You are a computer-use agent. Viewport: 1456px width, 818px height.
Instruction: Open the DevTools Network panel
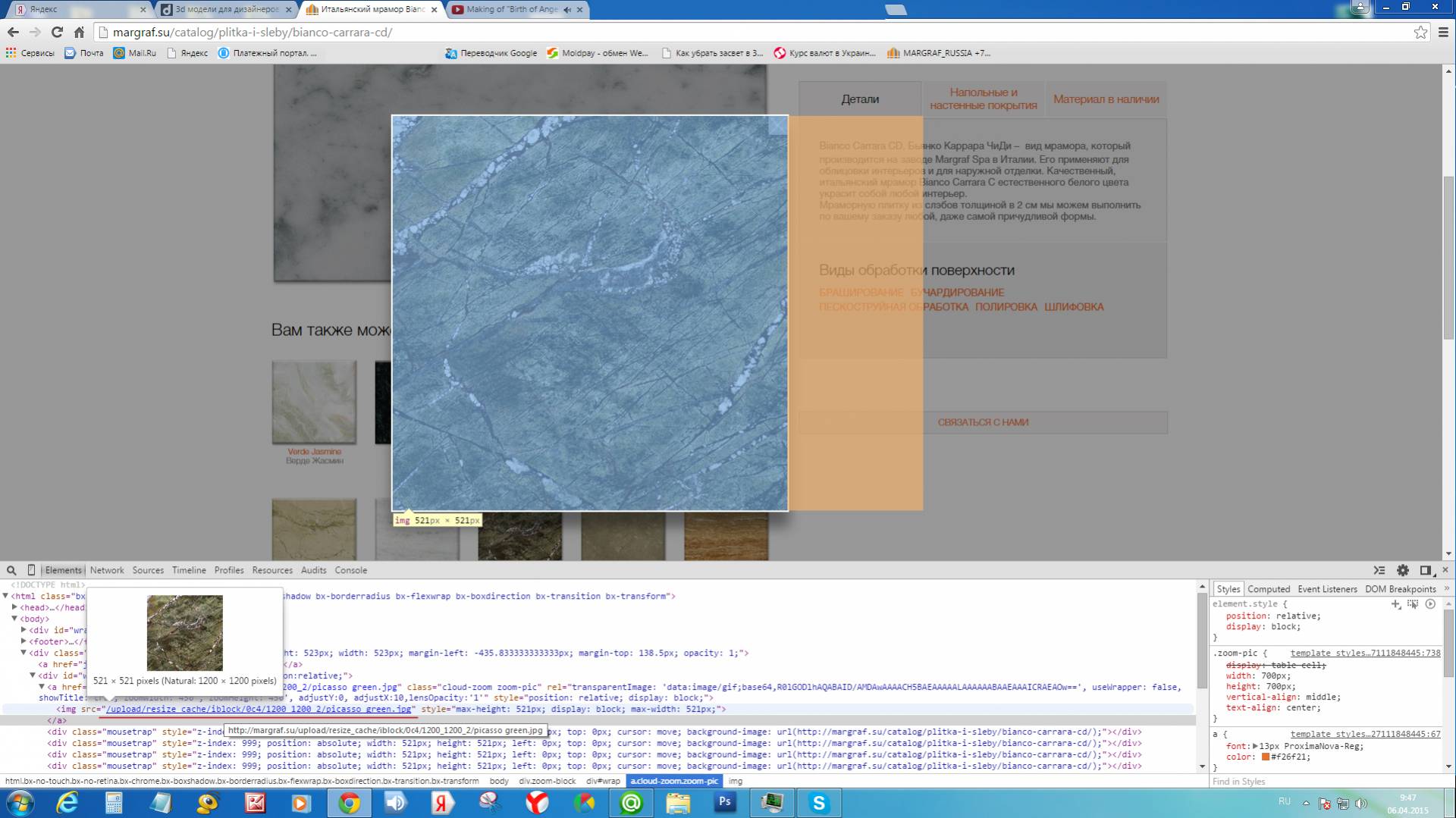(x=107, y=570)
